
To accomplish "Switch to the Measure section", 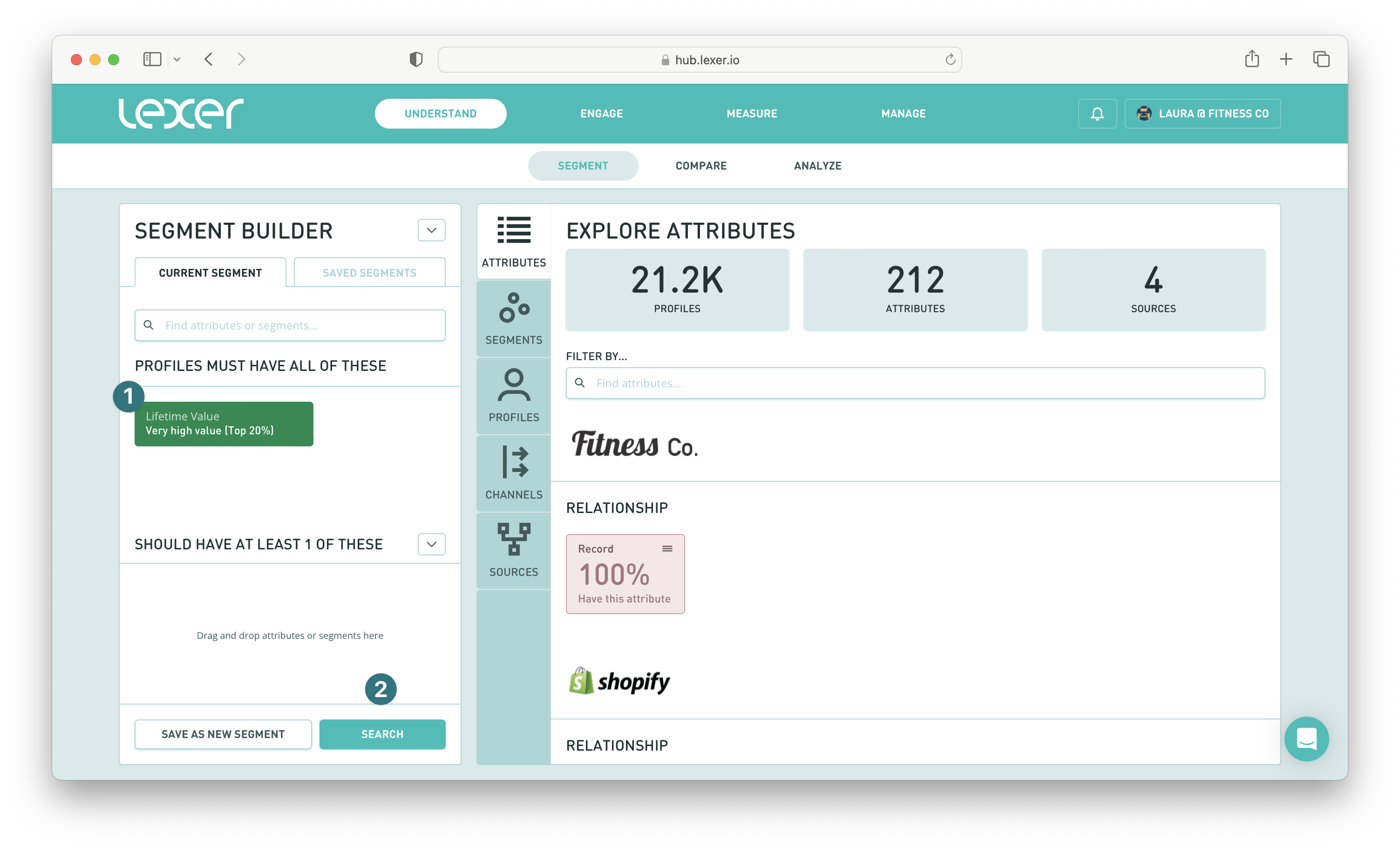I will pyautogui.click(x=752, y=114).
